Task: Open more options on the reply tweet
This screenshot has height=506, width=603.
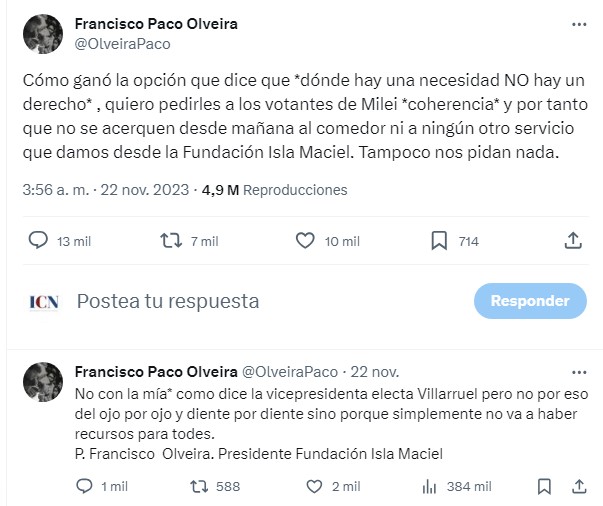Action: pyautogui.click(x=579, y=371)
